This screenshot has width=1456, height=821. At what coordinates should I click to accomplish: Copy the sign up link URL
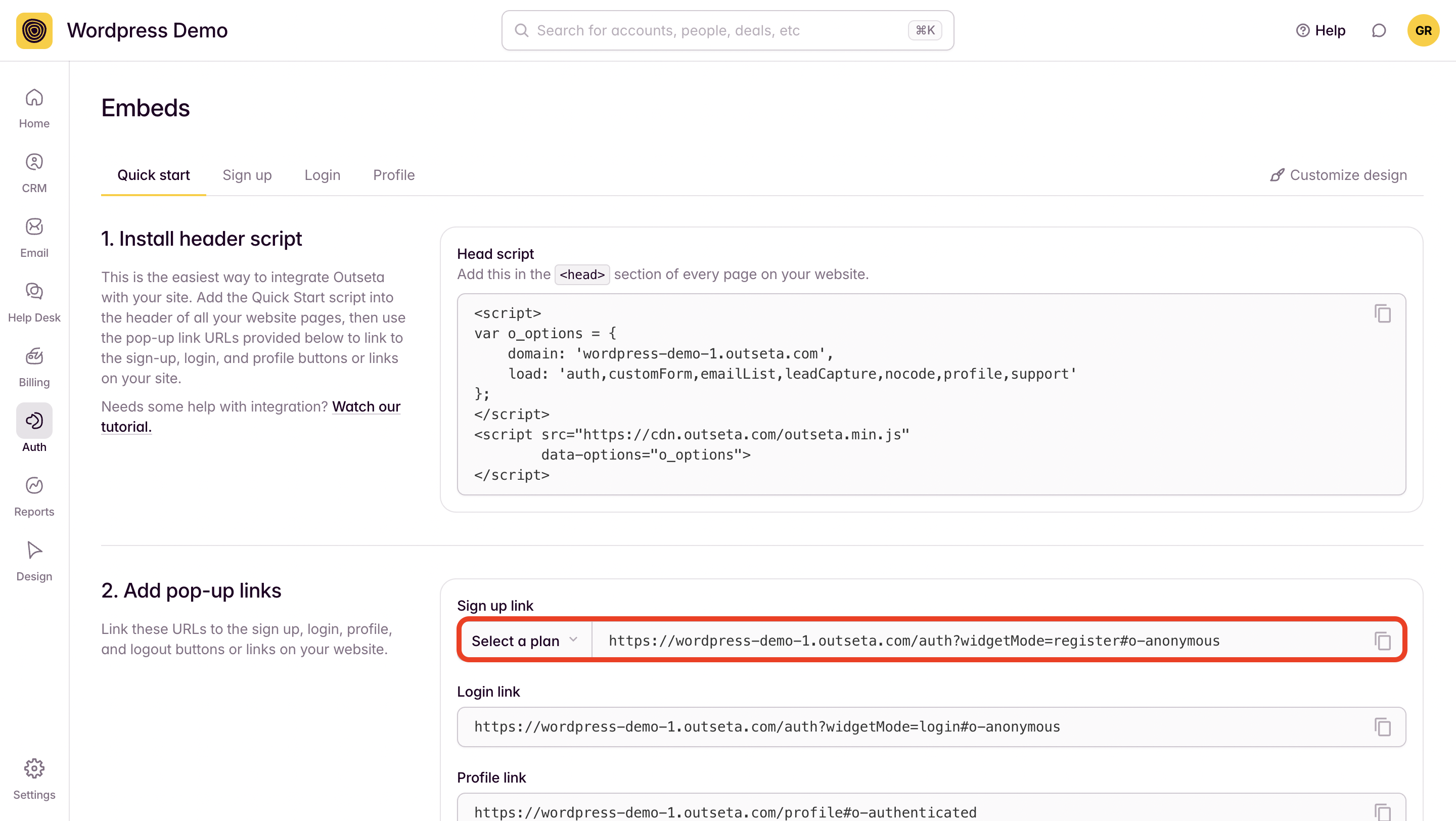1382,641
